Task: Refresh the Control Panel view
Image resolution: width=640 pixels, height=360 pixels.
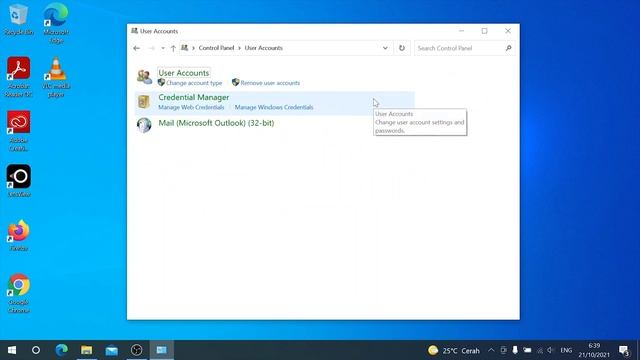Action: [x=402, y=48]
